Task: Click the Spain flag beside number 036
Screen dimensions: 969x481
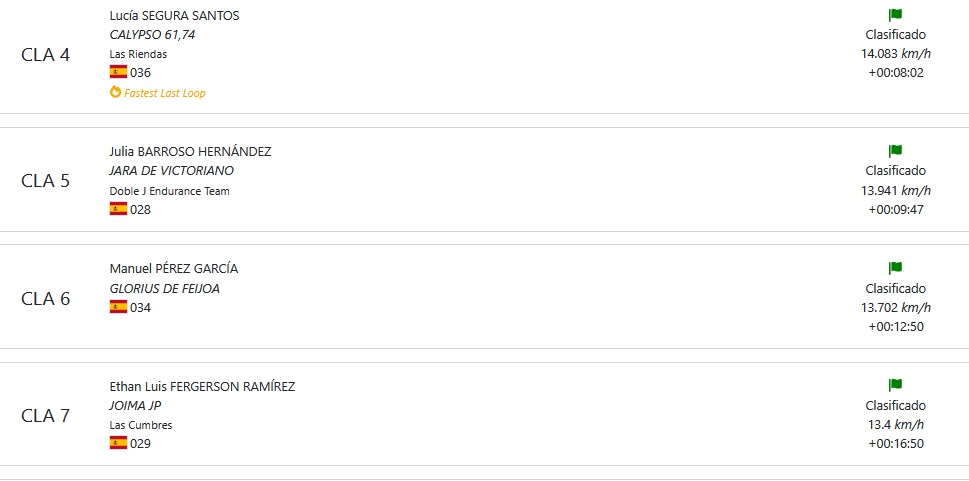Action: tap(118, 72)
